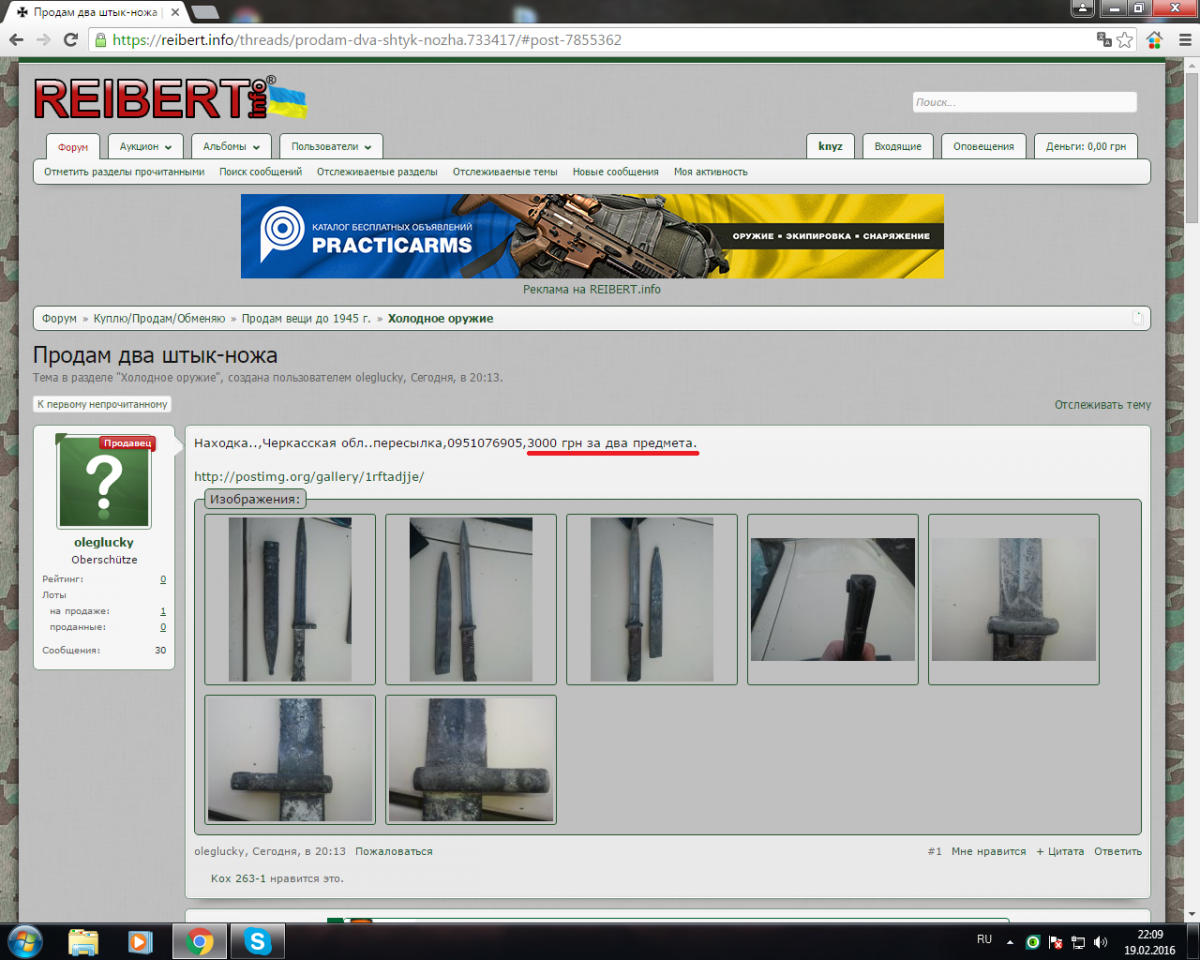Open the Chrome hamburger menu
Screen dimensions: 1200x960
1183,40
